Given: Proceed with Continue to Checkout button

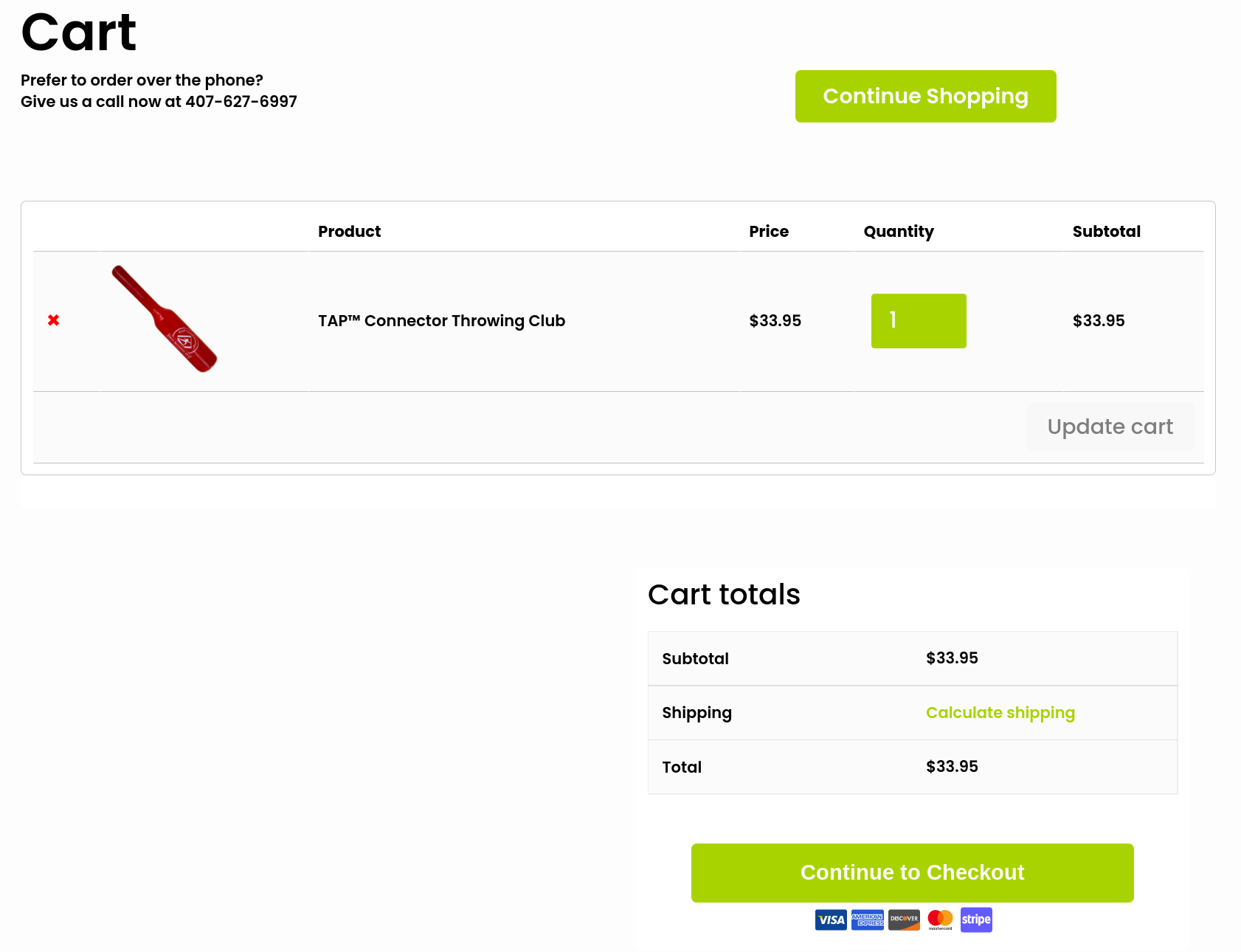Looking at the screenshot, I should click(x=912, y=873).
